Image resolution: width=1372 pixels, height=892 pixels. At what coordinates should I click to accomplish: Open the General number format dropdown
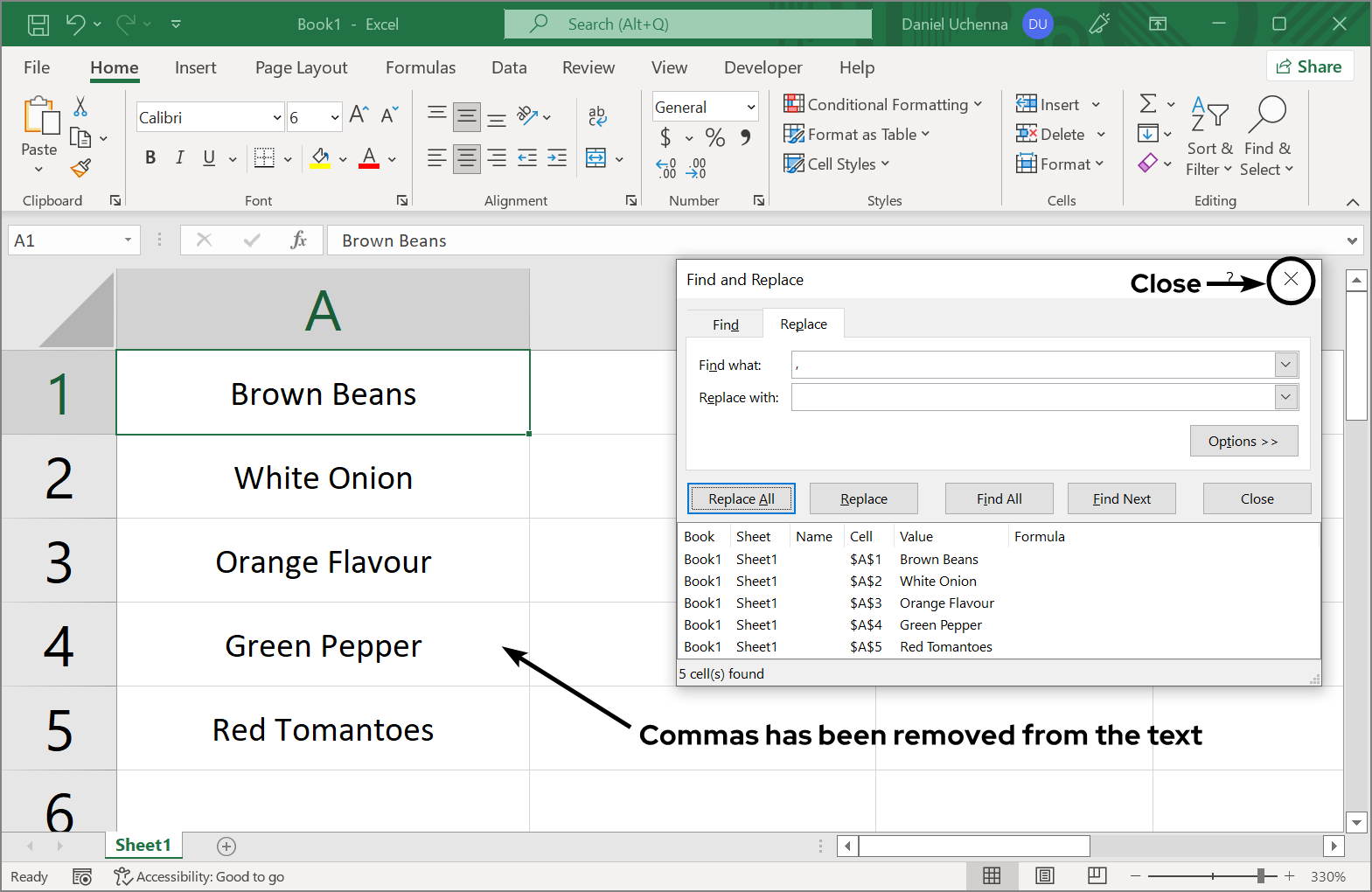[x=750, y=107]
